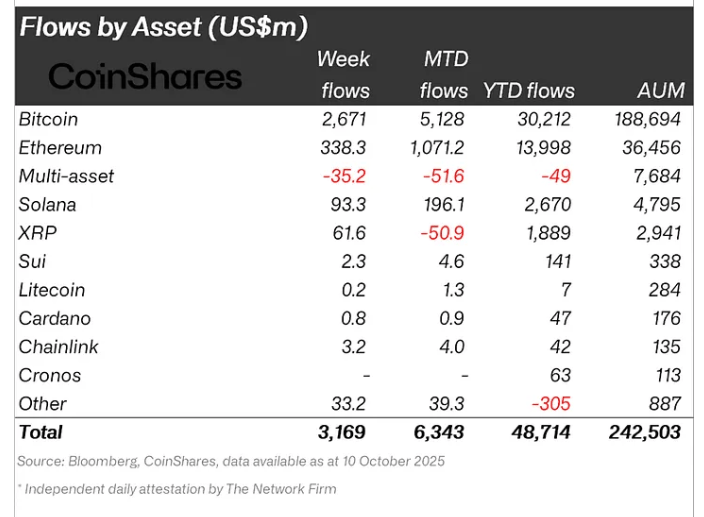Select Bitcoin's AUM value 188,694

[x=646, y=119]
